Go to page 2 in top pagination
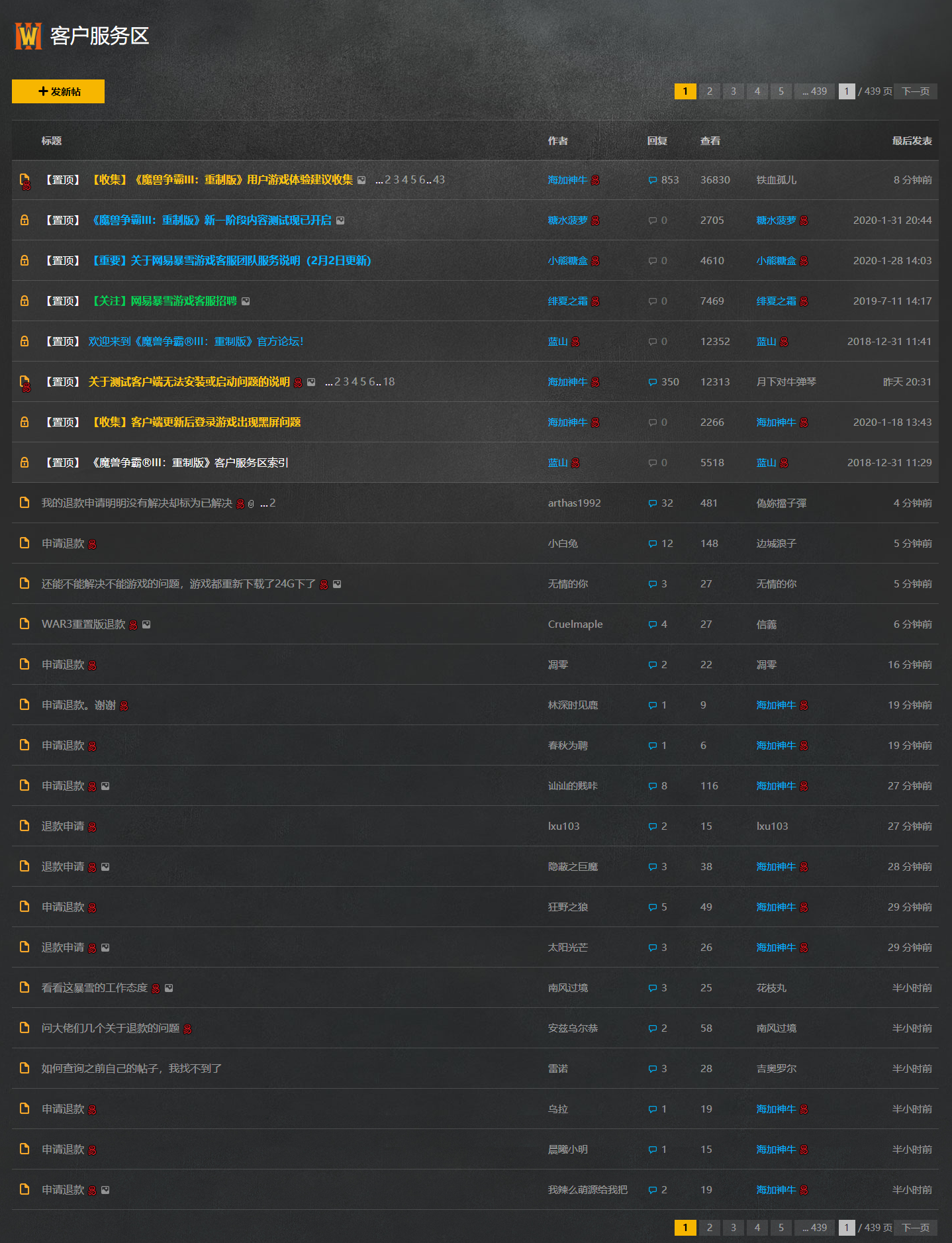The height and width of the screenshot is (1243, 952). (709, 91)
